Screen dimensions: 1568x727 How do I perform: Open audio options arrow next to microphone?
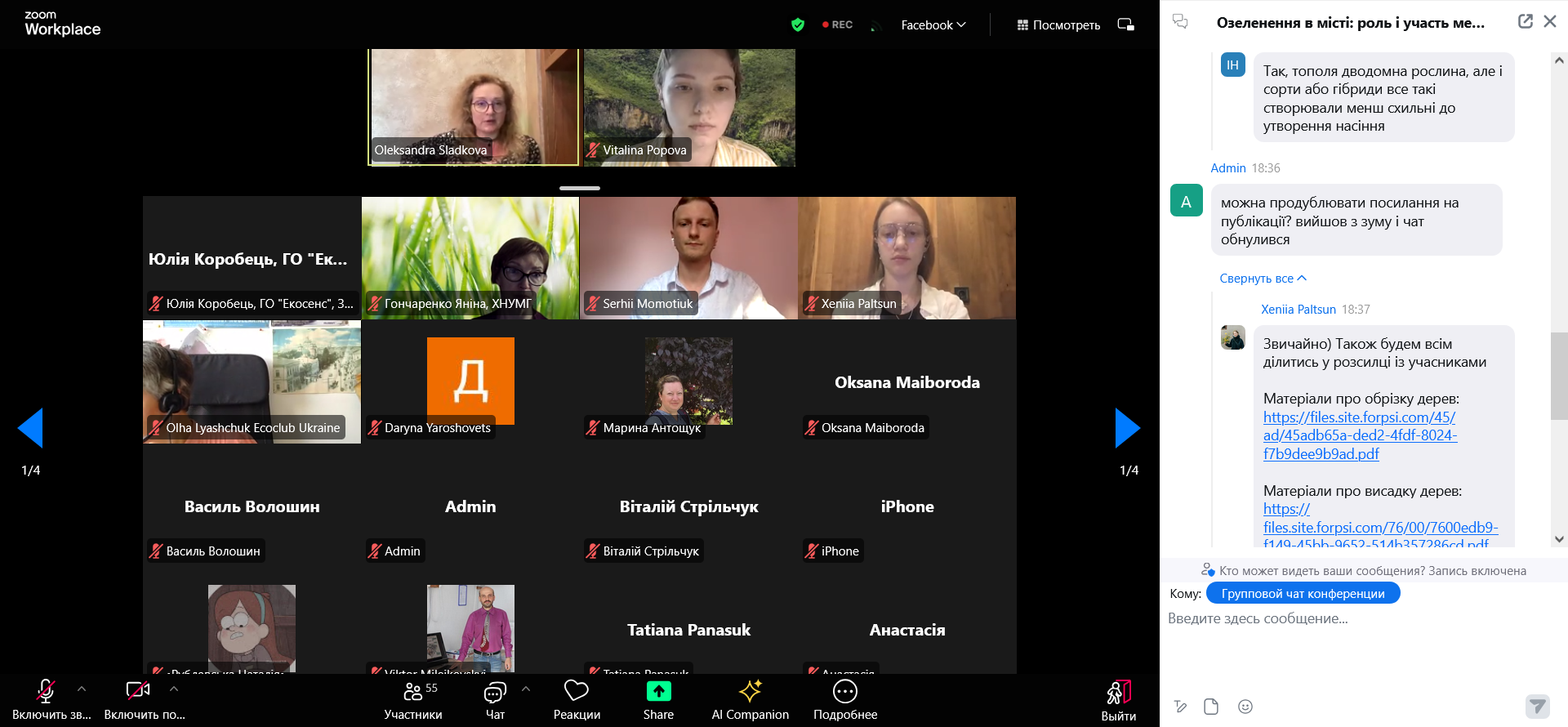pyautogui.click(x=82, y=689)
